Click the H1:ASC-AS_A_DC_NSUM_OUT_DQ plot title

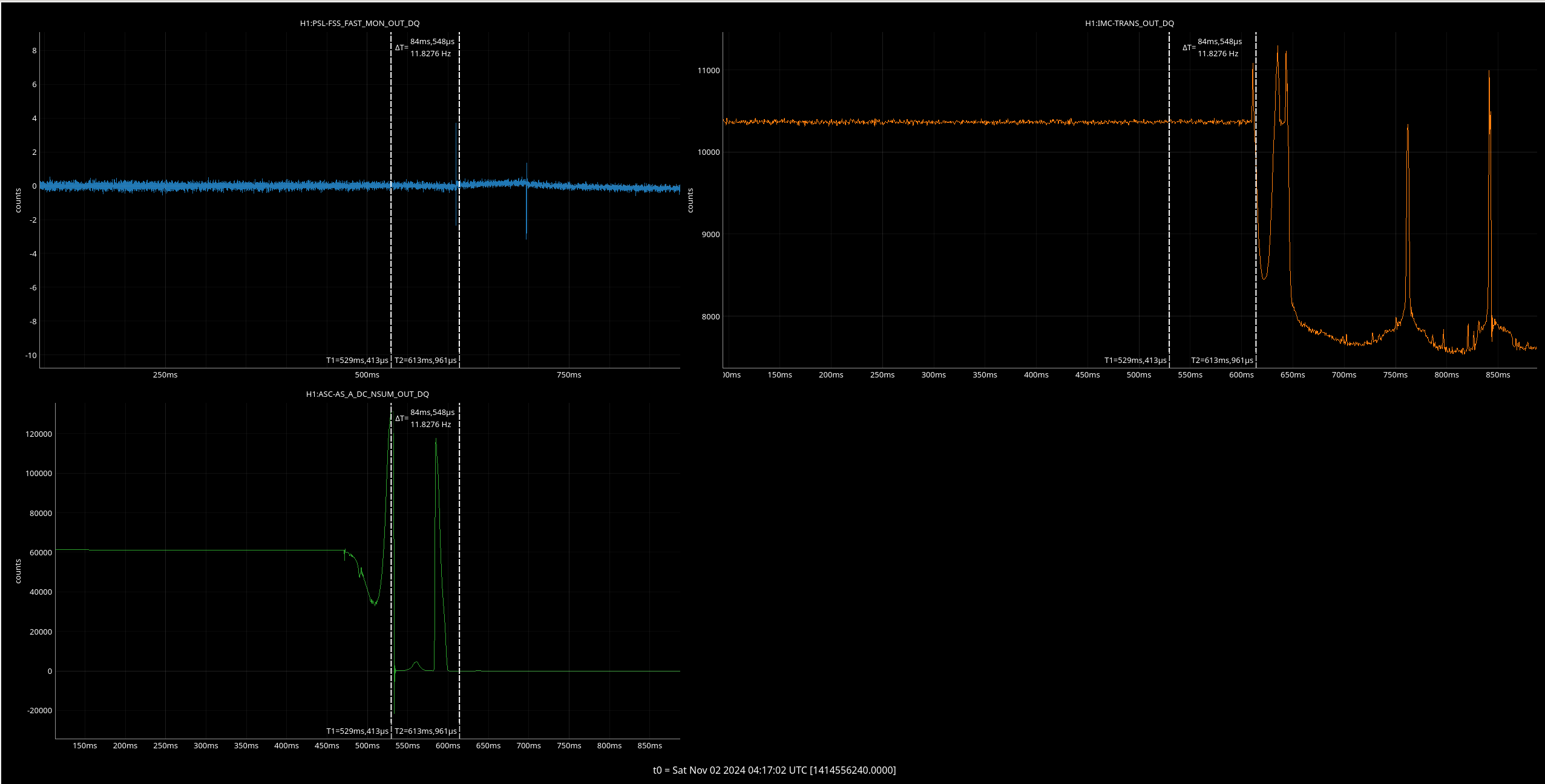(367, 394)
